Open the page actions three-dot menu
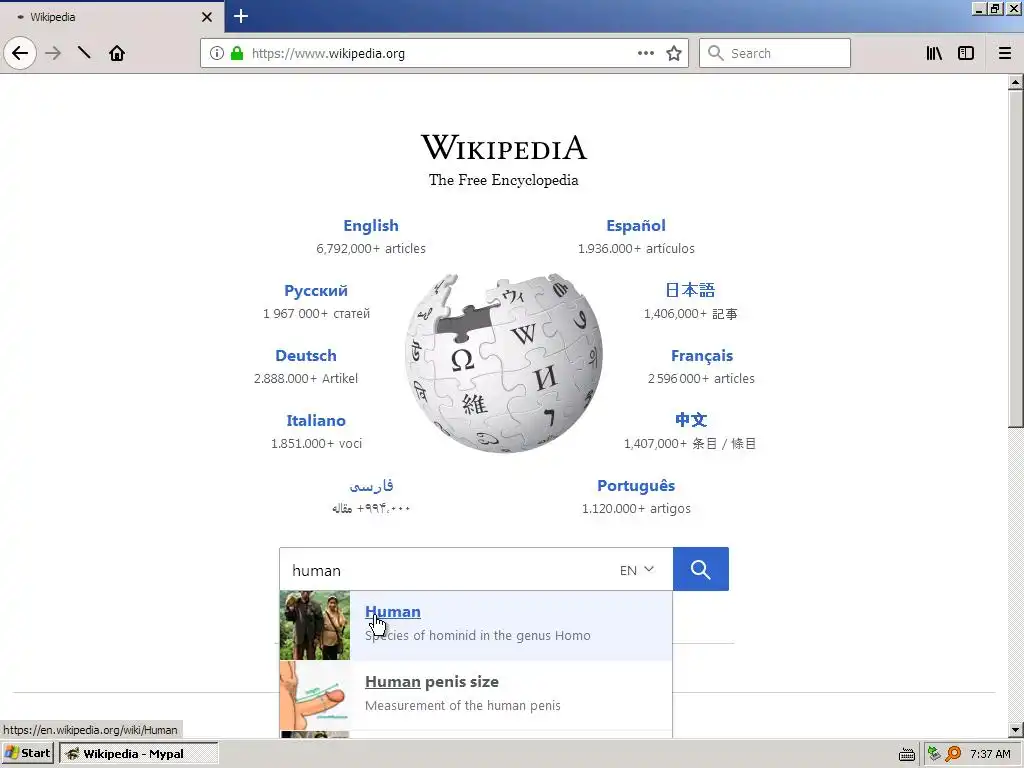The height and width of the screenshot is (768, 1024). pos(646,53)
